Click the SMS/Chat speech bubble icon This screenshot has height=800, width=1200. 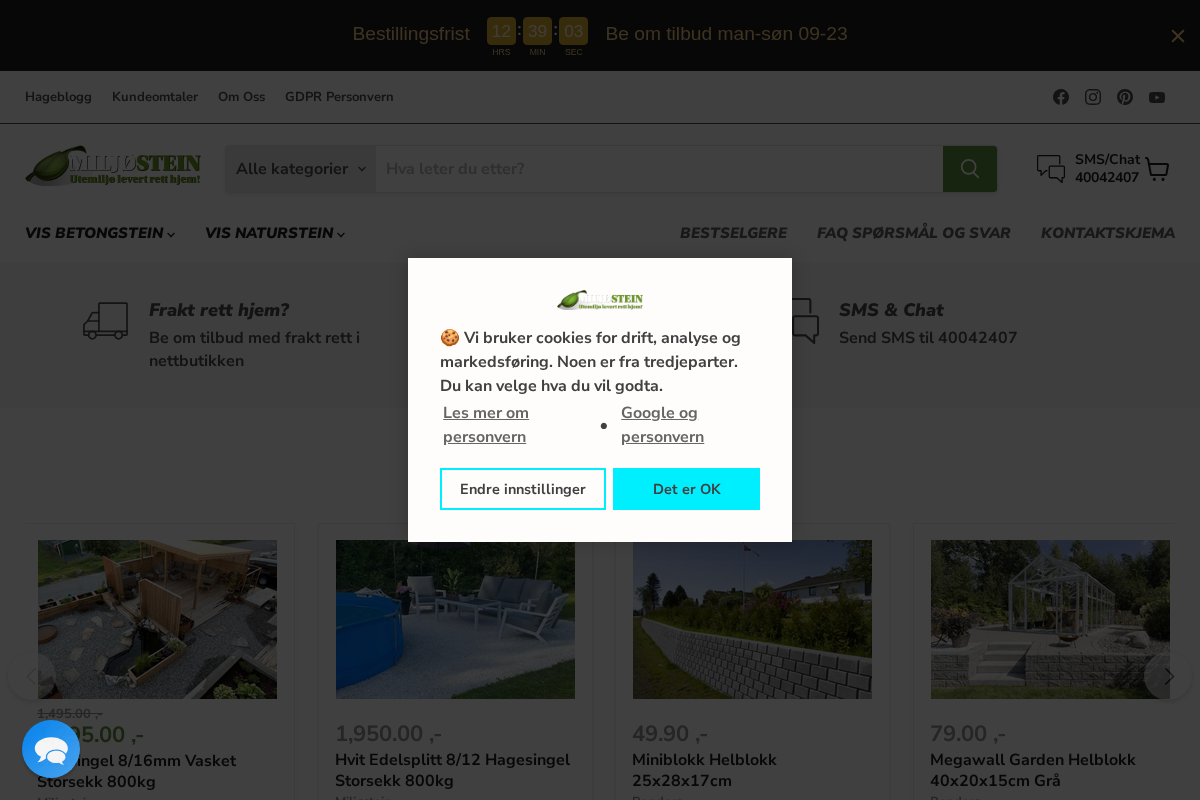tap(1050, 169)
